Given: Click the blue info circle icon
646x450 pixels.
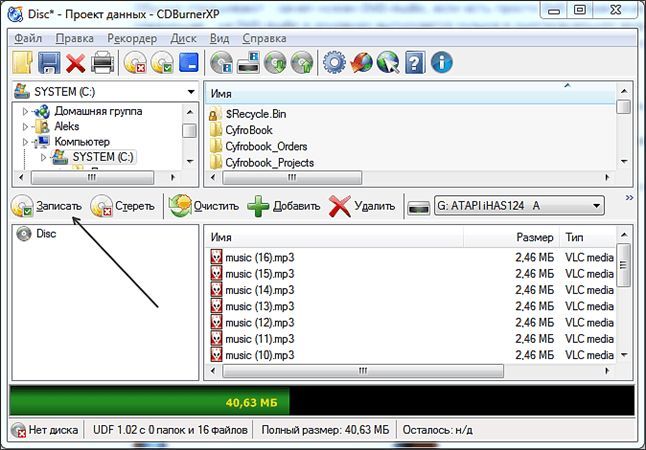Looking at the screenshot, I should (x=442, y=63).
